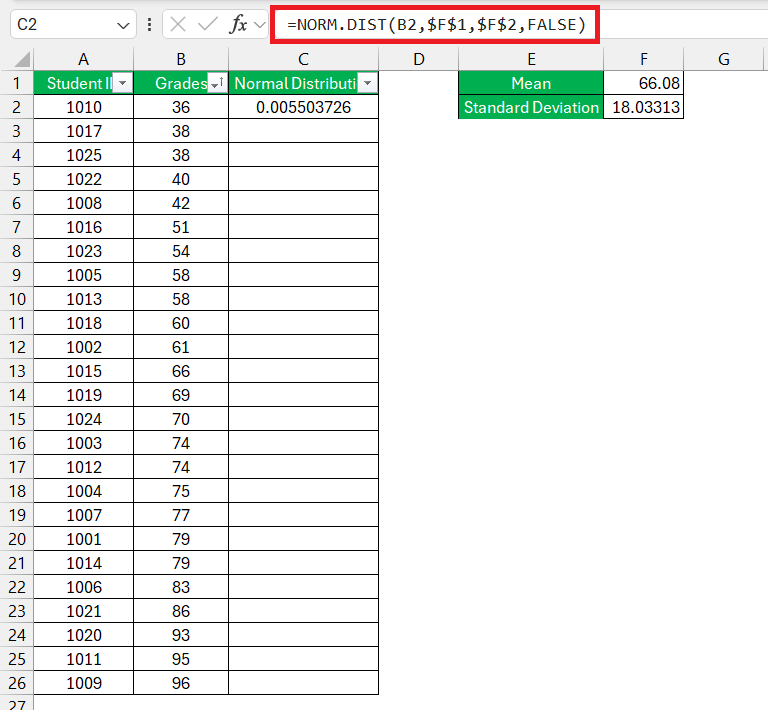Select column E header

pos(531,59)
